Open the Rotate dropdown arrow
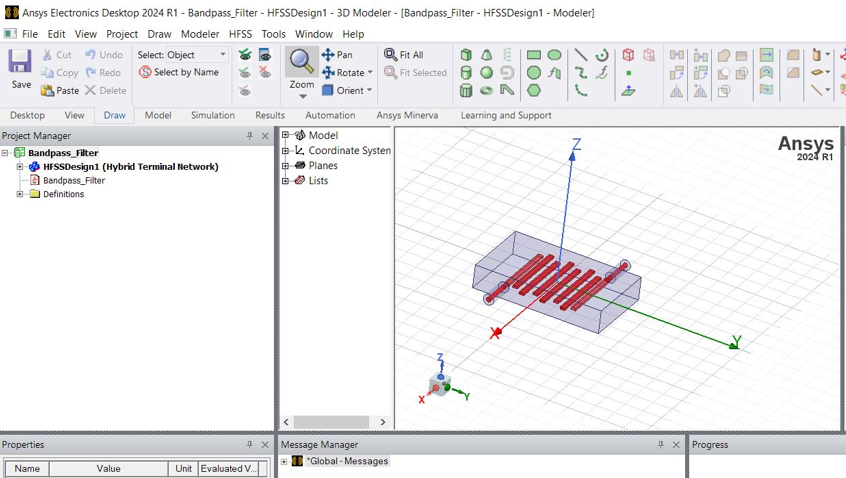Image resolution: width=846 pixels, height=478 pixels. pyautogui.click(x=370, y=72)
